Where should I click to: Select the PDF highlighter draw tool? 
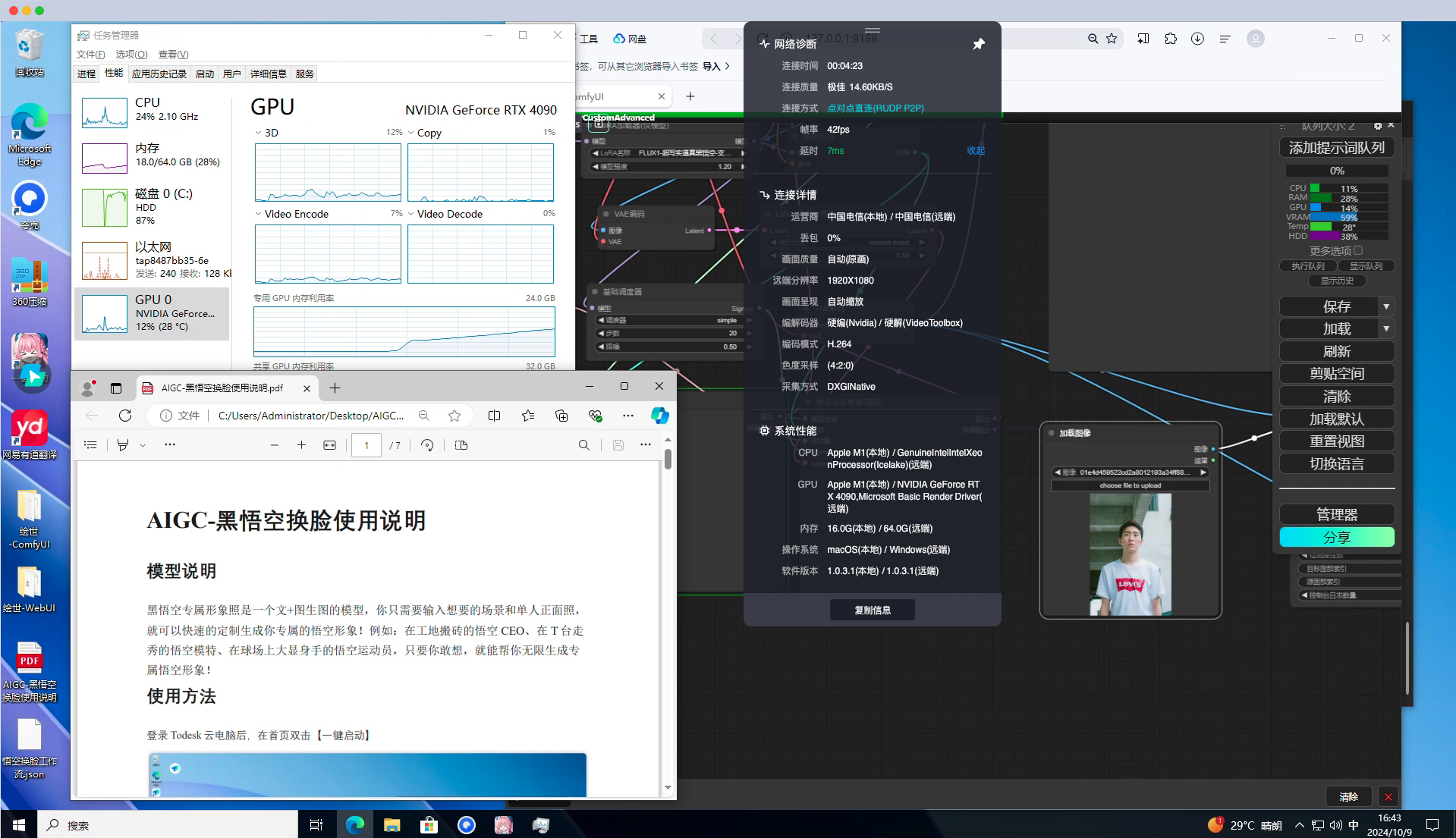coord(123,445)
